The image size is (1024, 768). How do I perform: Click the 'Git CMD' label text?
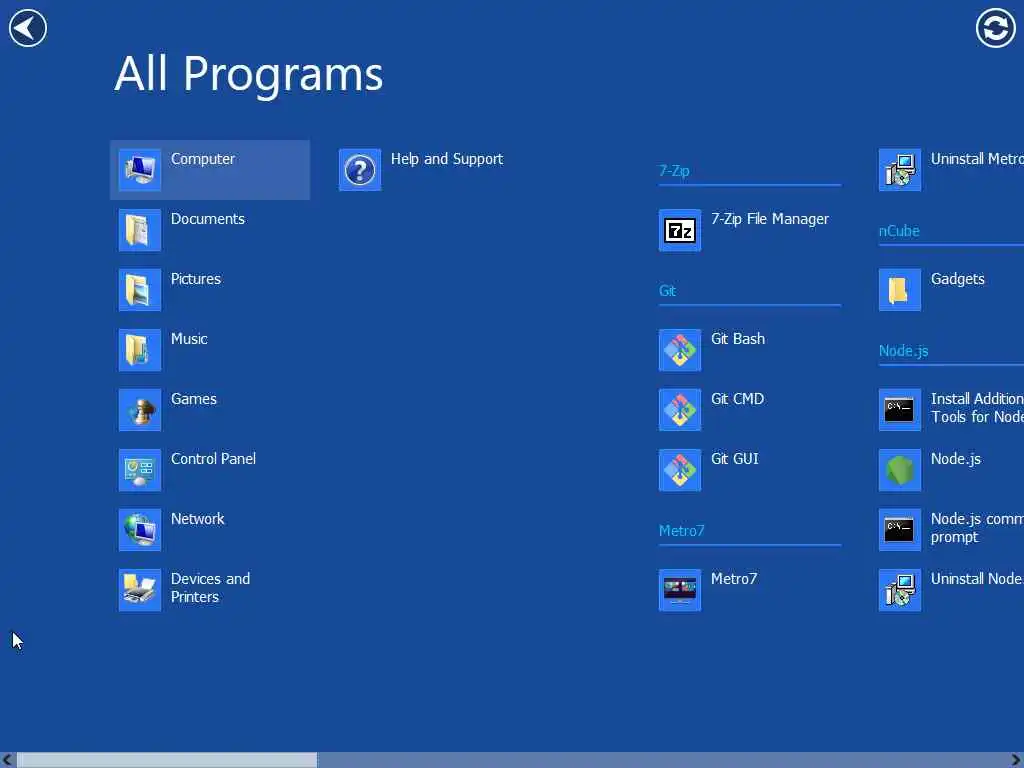coord(737,399)
